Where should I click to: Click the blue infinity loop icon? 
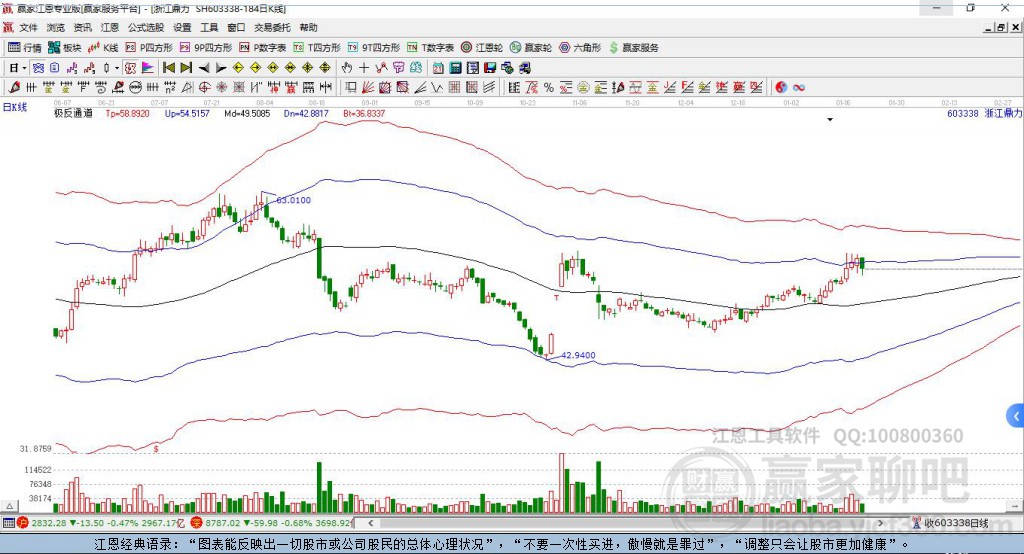click(x=799, y=88)
